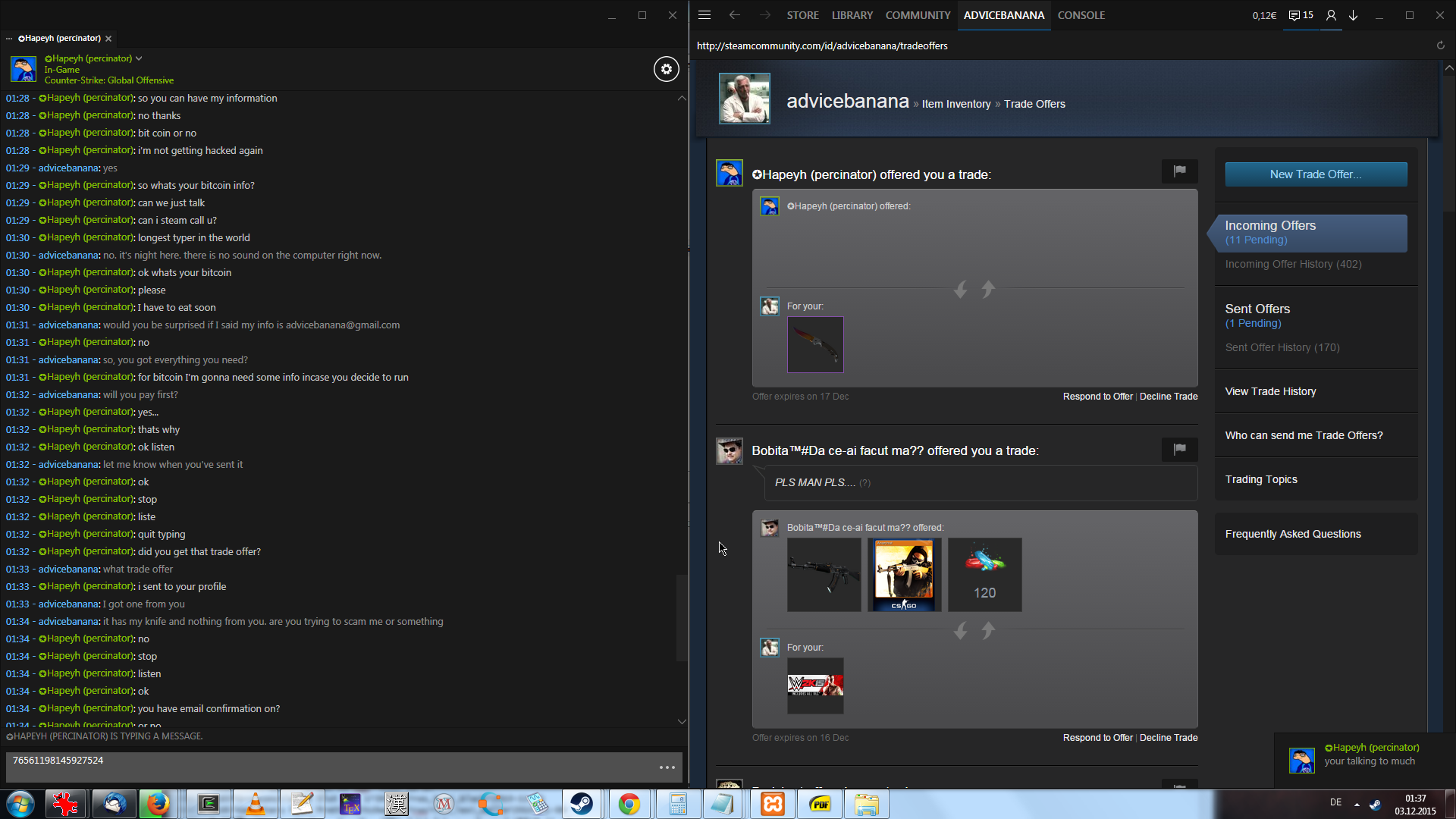Viewport: 1456px width, 819px height.
Task: Reload page using refresh icon
Action: 1440,45
